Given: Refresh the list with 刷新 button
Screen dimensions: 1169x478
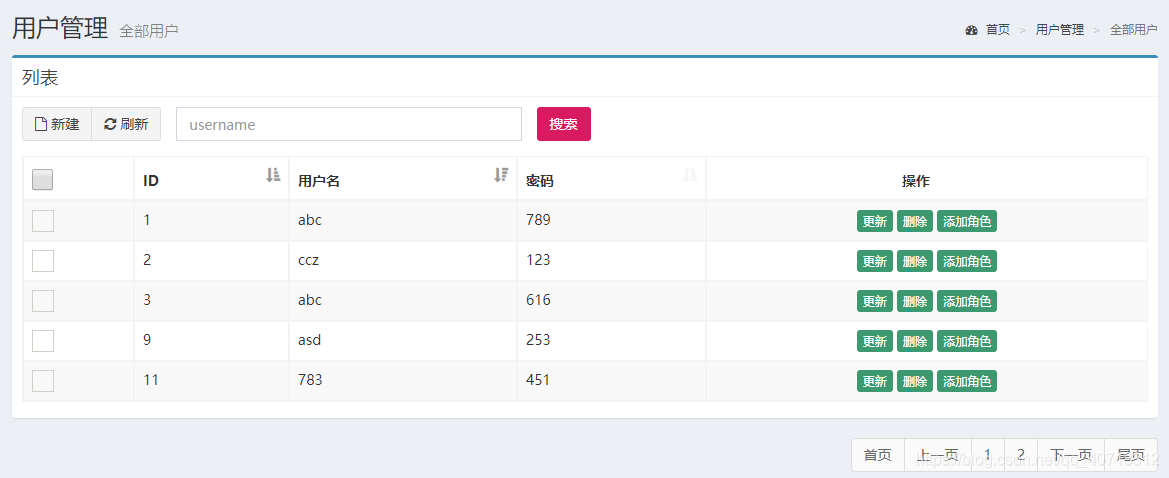Looking at the screenshot, I should pos(126,124).
